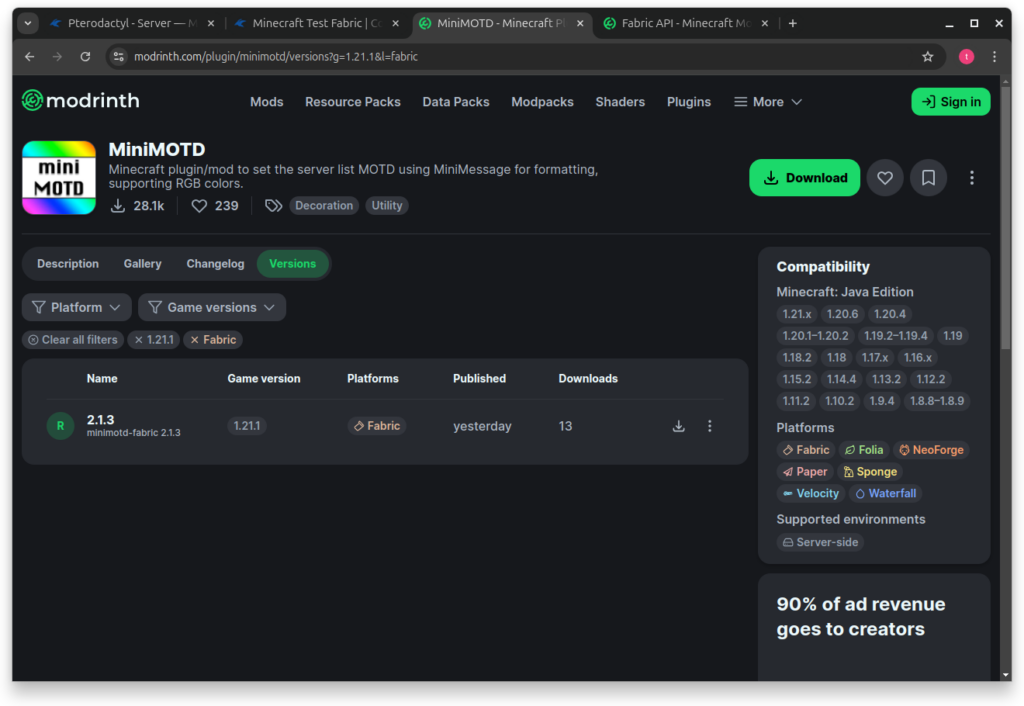This screenshot has width=1024, height=706.
Task: Click browser forward arrow
Action: point(57,57)
